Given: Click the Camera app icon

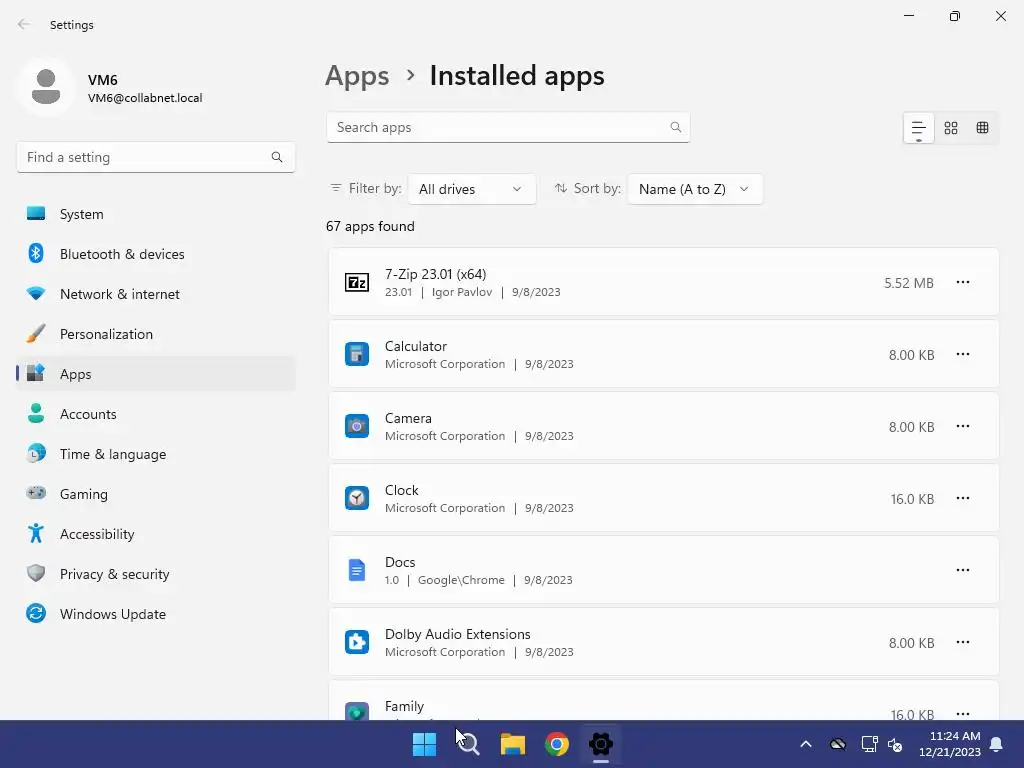Looking at the screenshot, I should (357, 426).
